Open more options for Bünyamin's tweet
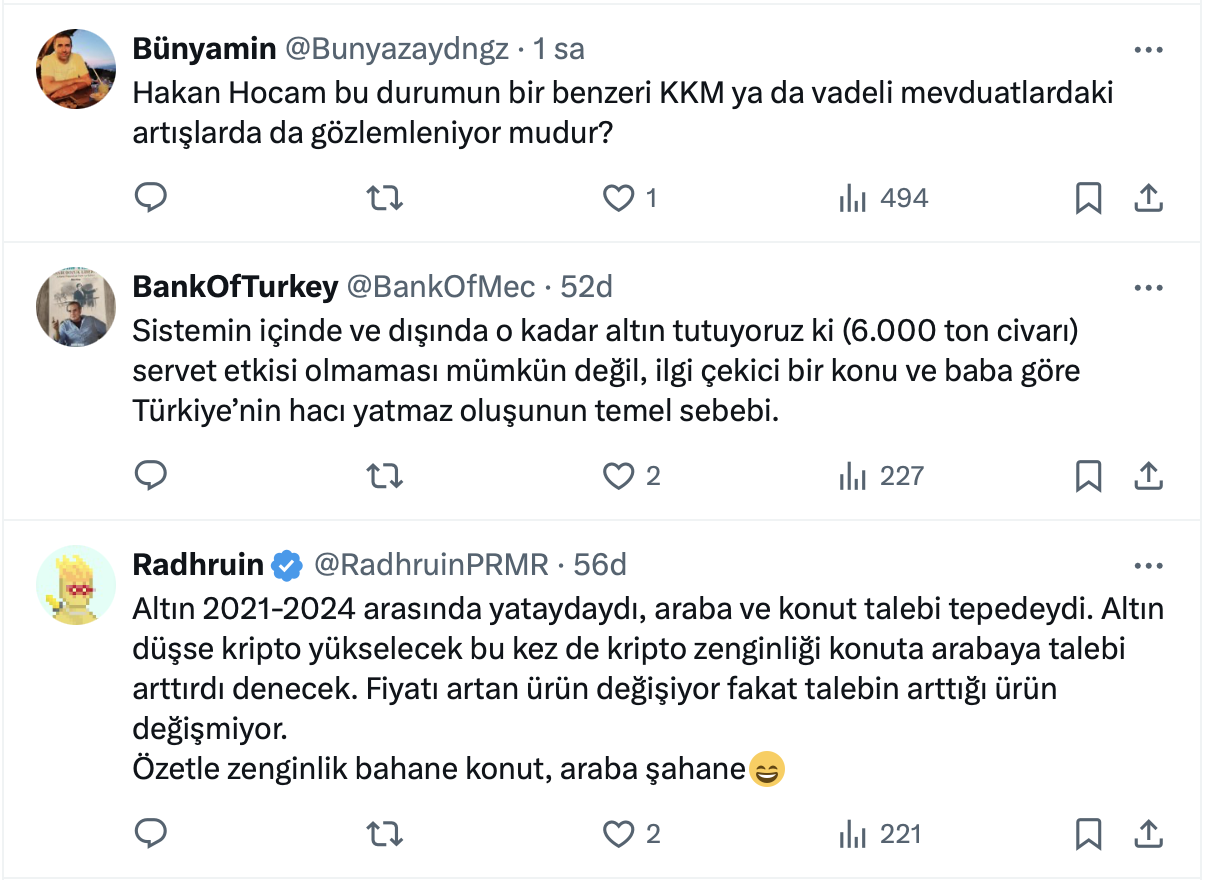 click(x=1147, y=49)
